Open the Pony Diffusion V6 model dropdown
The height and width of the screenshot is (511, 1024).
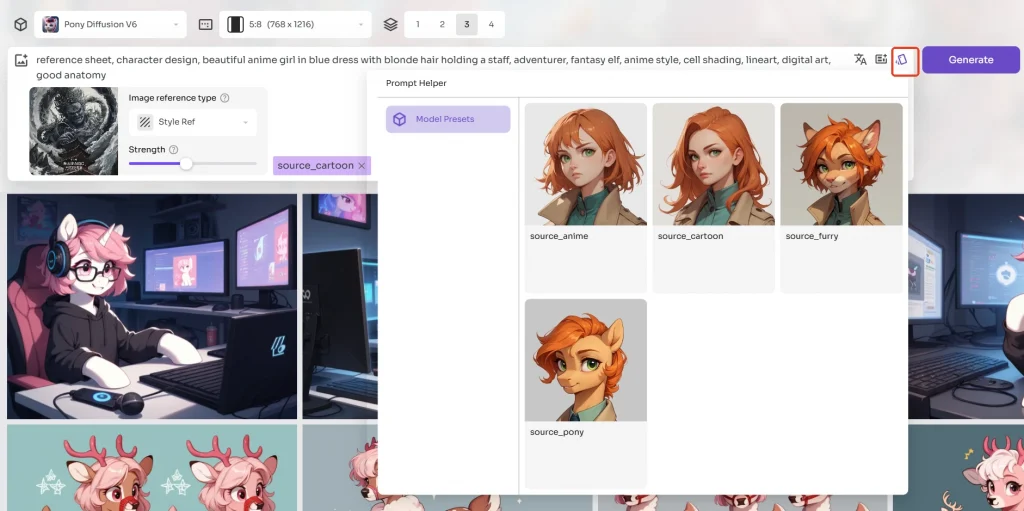[110, 25]
